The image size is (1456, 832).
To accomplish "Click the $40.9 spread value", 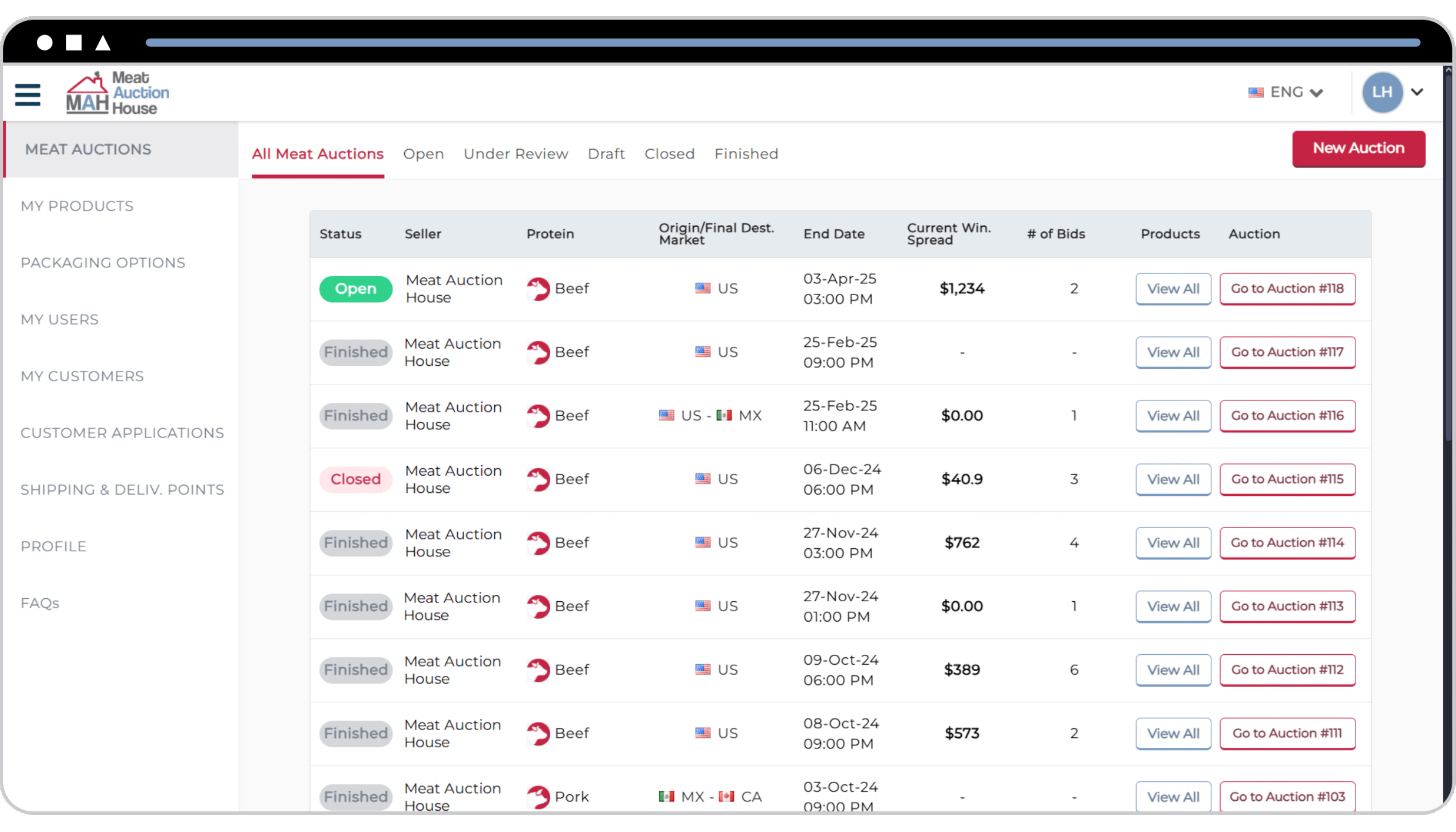I will (x=962, y=479).
